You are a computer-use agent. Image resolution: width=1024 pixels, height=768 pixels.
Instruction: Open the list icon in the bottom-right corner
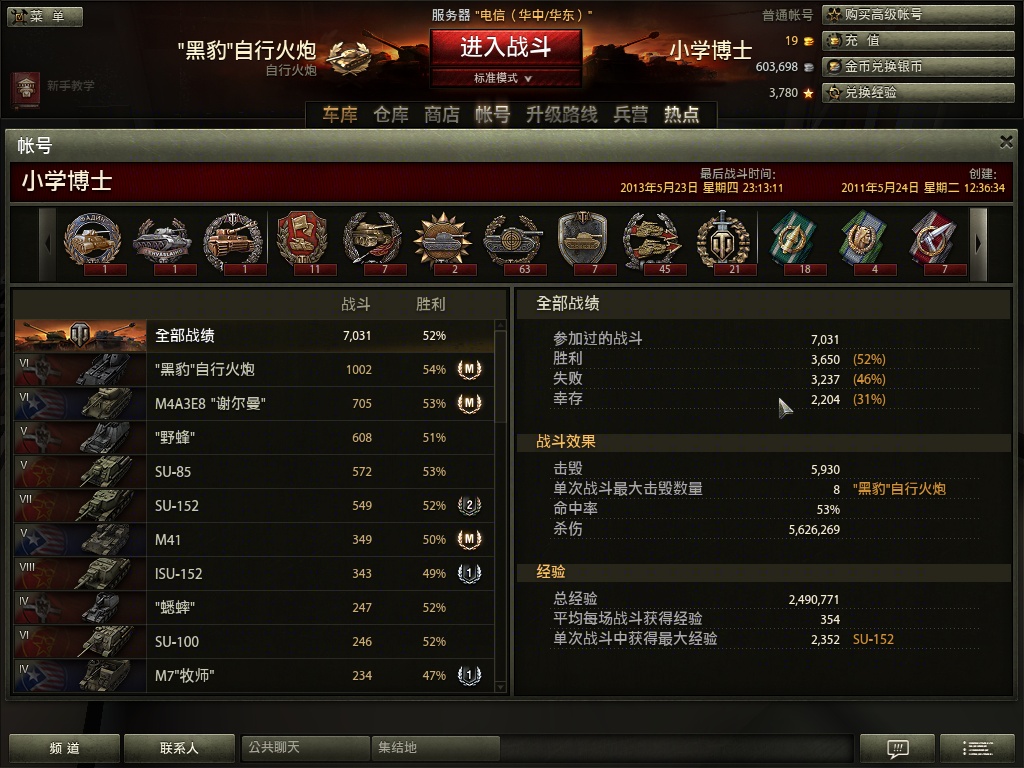977,748
